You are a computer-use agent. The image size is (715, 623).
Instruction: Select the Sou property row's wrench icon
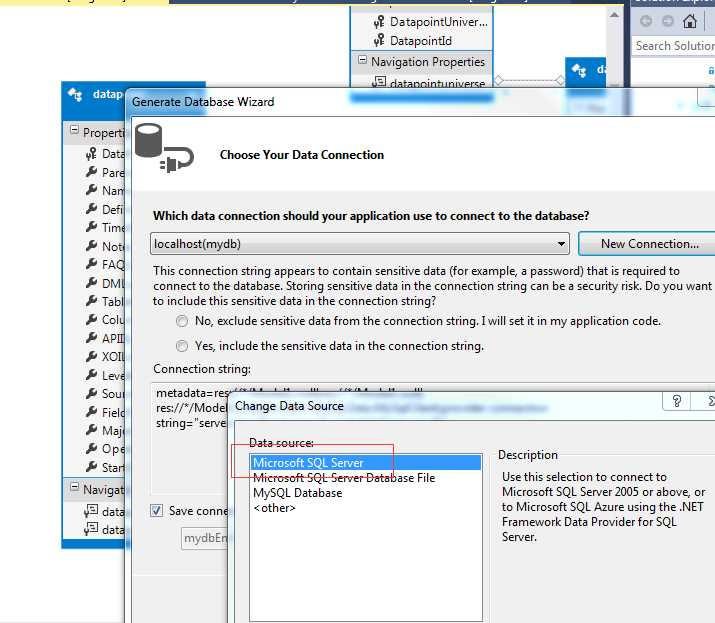point(91,393)
